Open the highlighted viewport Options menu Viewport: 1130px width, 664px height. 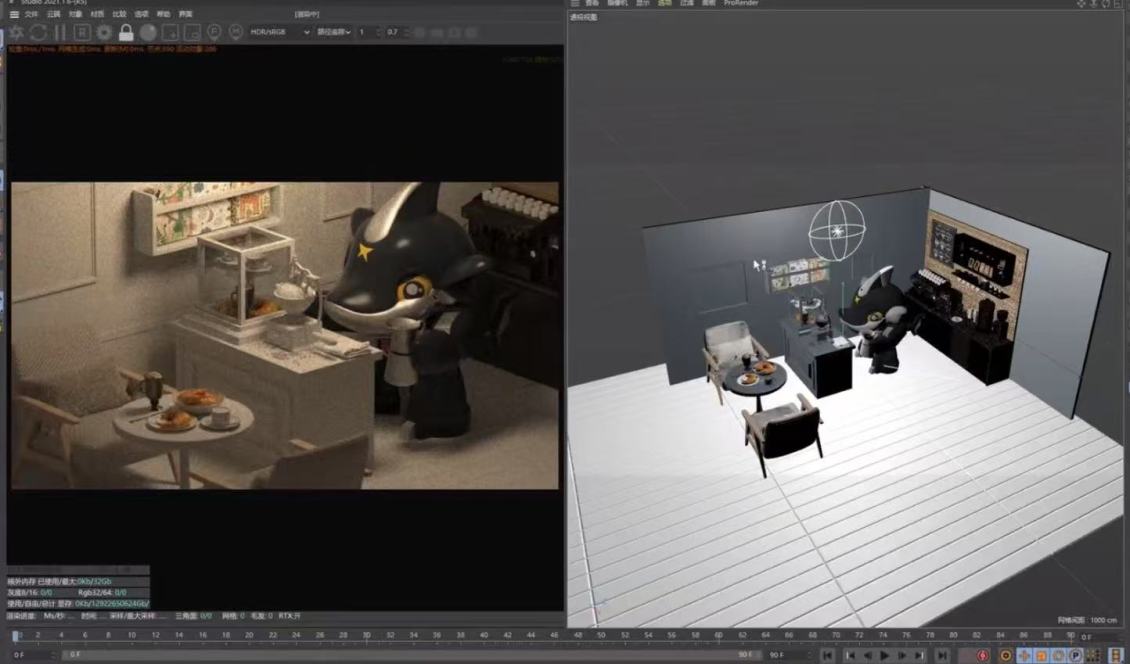pyautogui.click(x=664, y=4)
